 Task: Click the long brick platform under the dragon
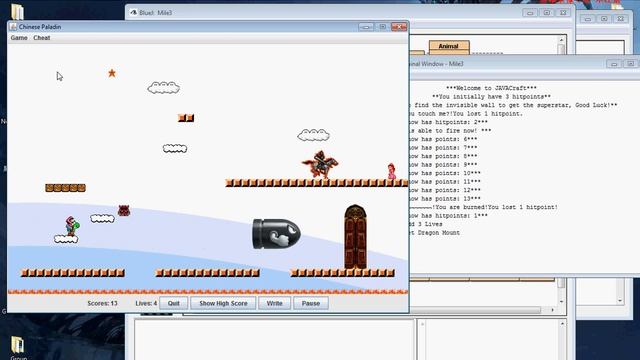317,183
